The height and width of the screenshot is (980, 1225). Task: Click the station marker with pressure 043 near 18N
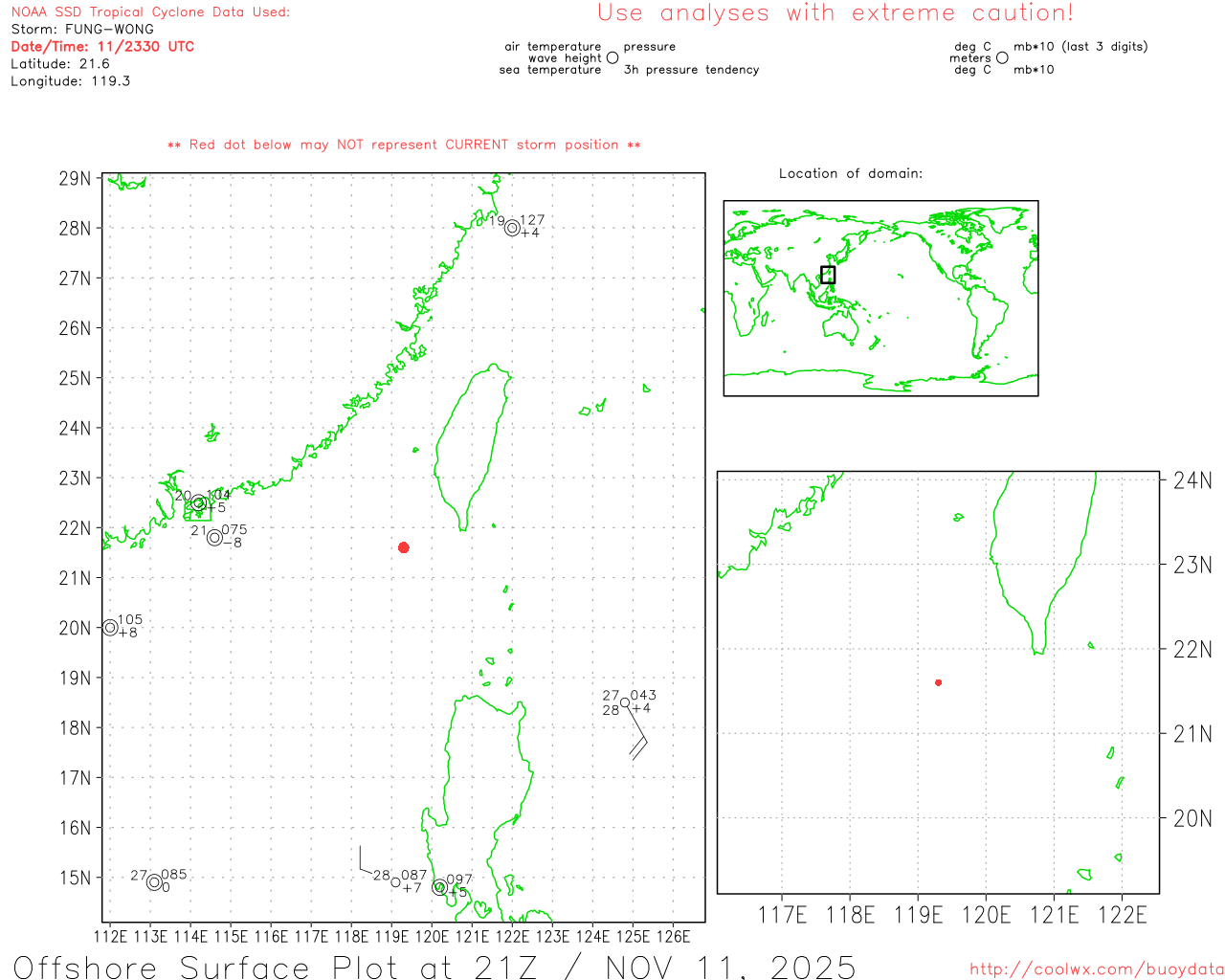[x=625, y=702]
